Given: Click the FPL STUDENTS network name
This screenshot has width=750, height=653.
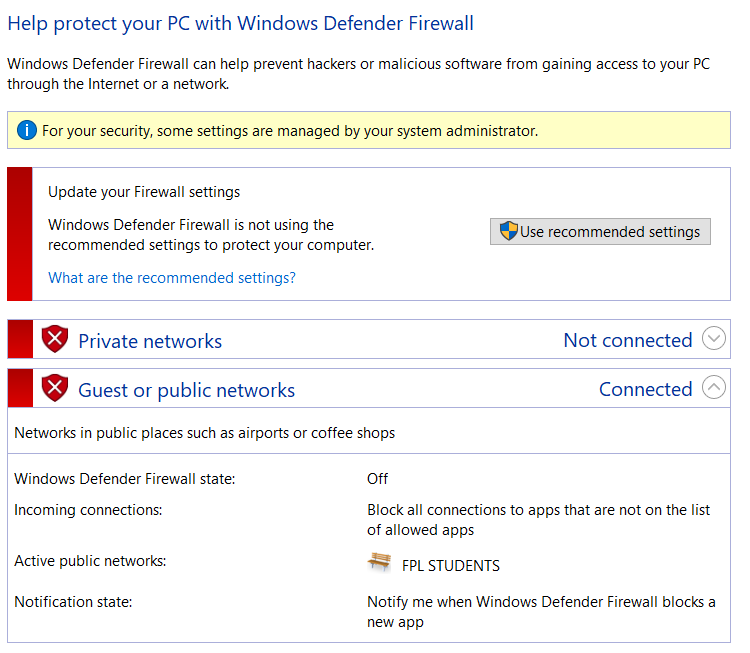Looking at the screenshot, I should pyautogui.click(x=451, y=566).
